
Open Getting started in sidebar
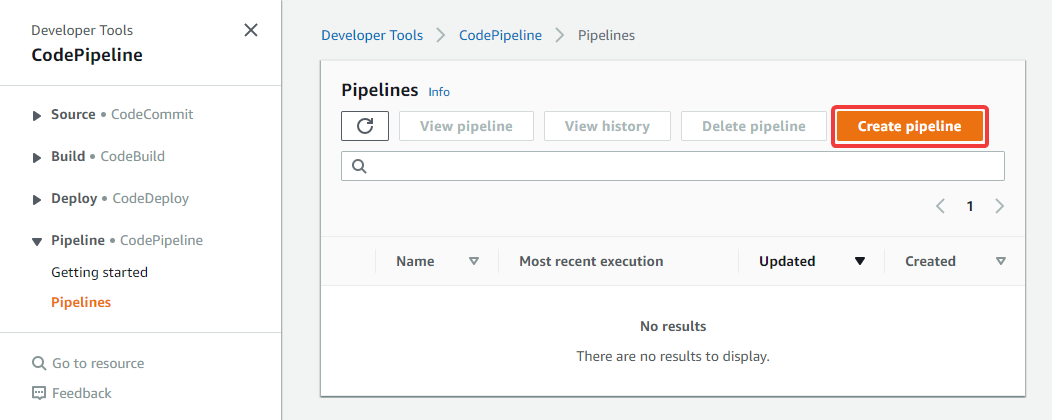pos(99,272)
